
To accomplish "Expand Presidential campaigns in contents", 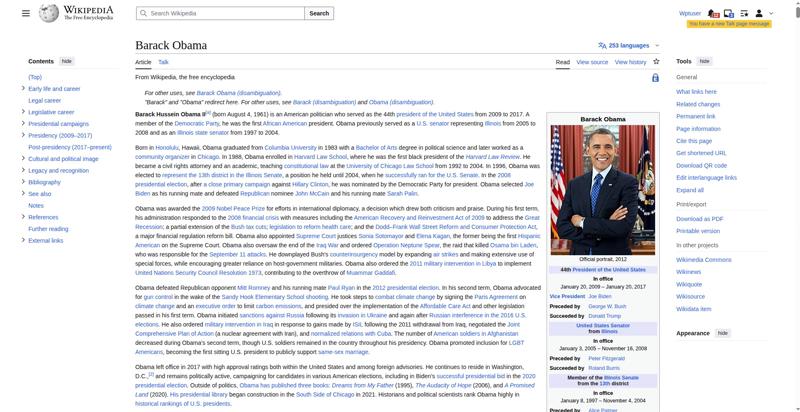I will (23, 123).
